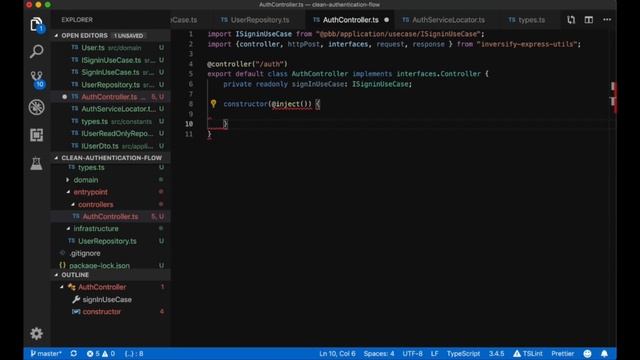Select AuthController.ts under controllers folder

pyautogui.click(x=110, y=216)
